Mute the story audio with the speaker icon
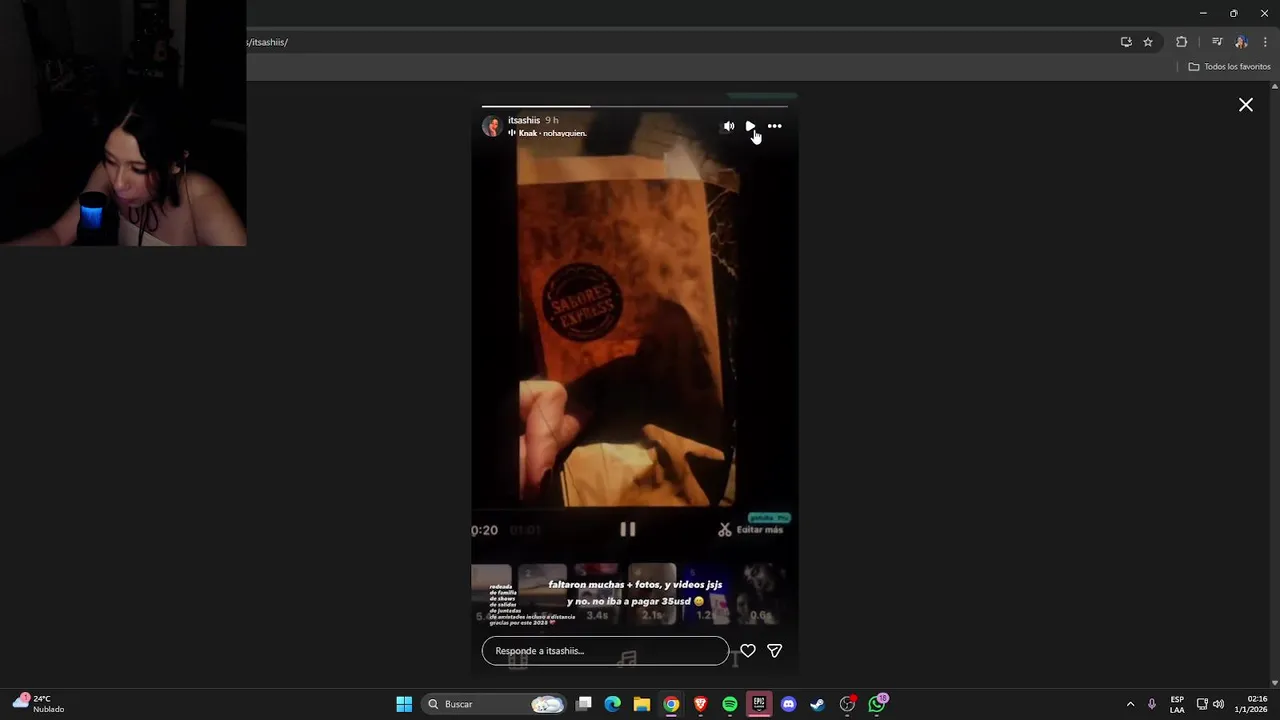The width and height of the screenshot is (1280, 720). coord(728,126)
